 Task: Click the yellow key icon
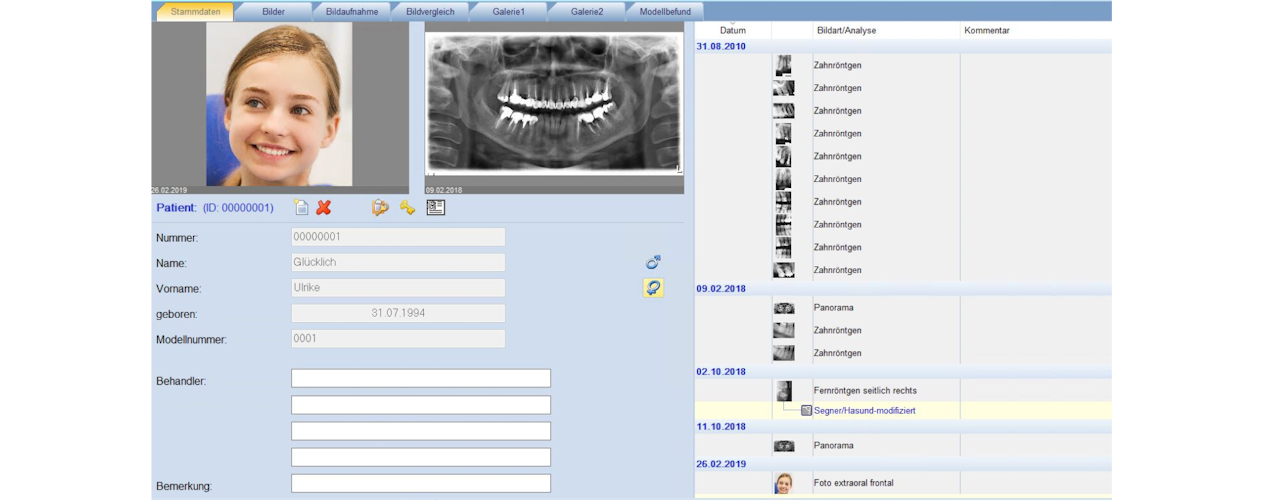click(407, 208)
